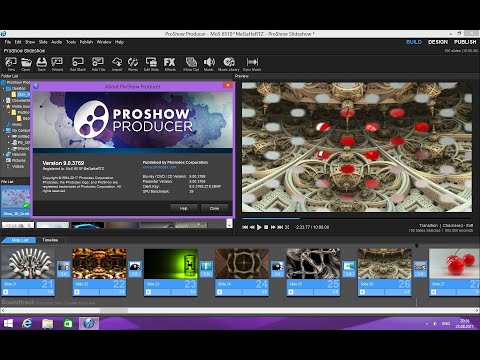
Task: Click the Add Title slide icon
Action: coord(98,63)
